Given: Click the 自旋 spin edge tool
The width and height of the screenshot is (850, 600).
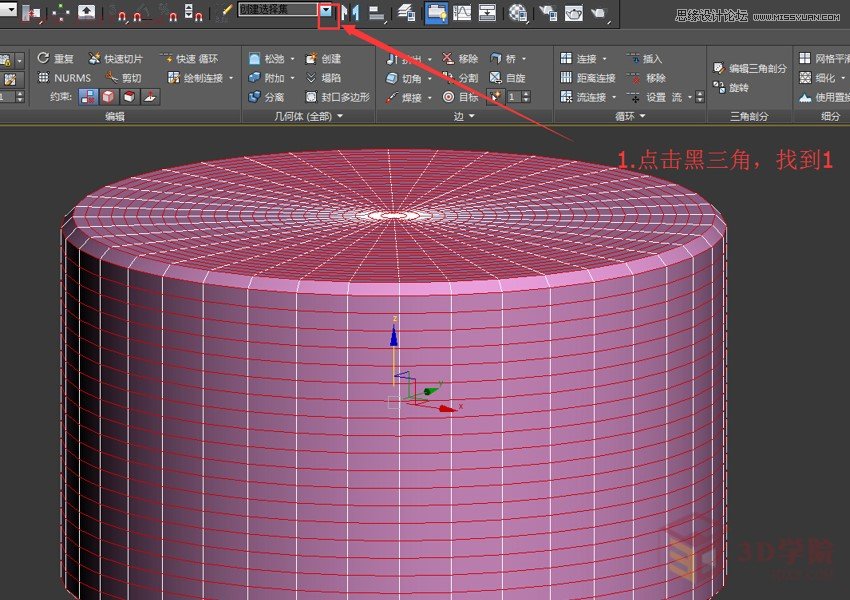Looking at the screenshot, I should click(507, 78).
